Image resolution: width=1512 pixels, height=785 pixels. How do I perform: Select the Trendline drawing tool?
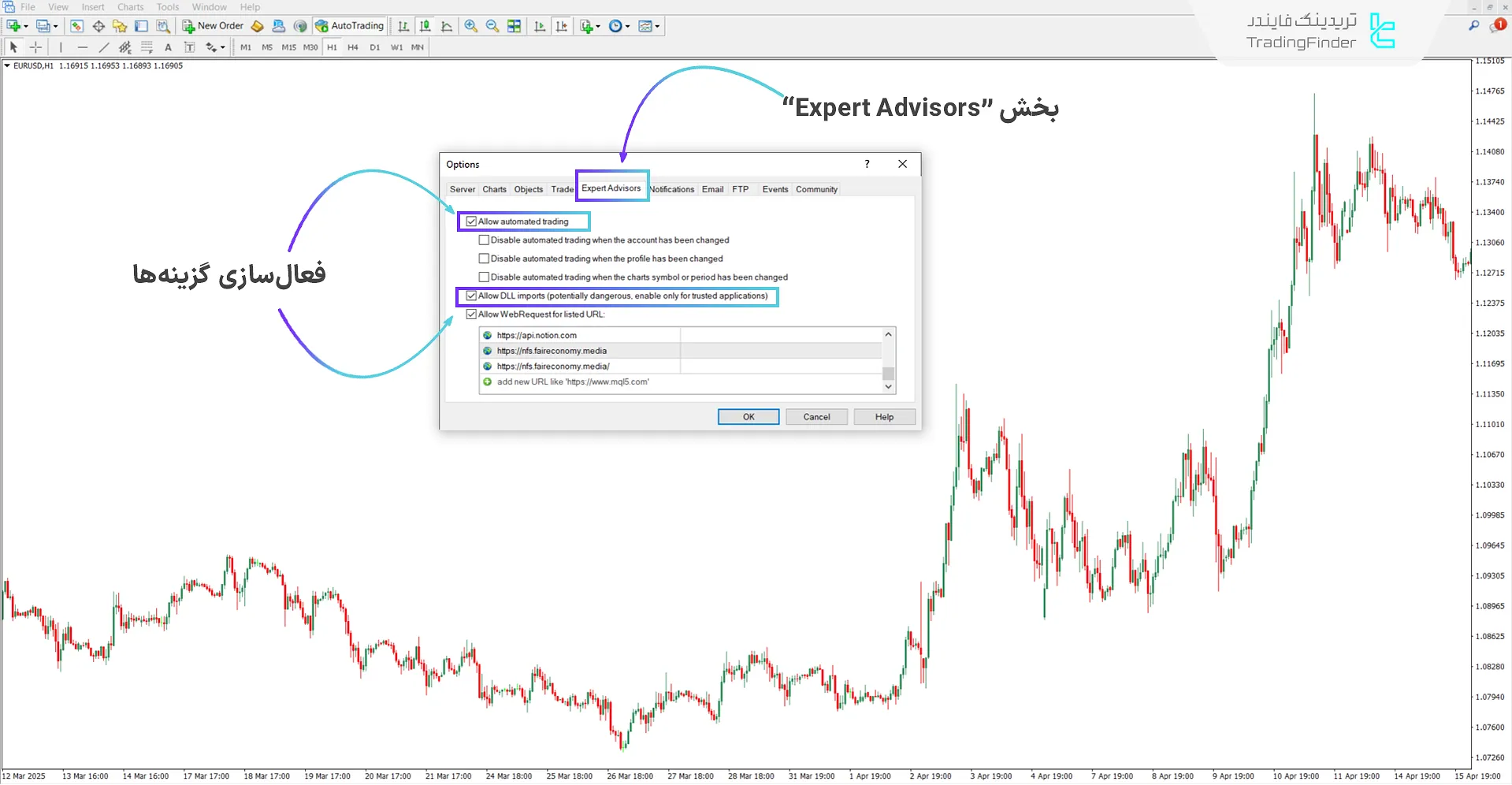pos(103,47)
